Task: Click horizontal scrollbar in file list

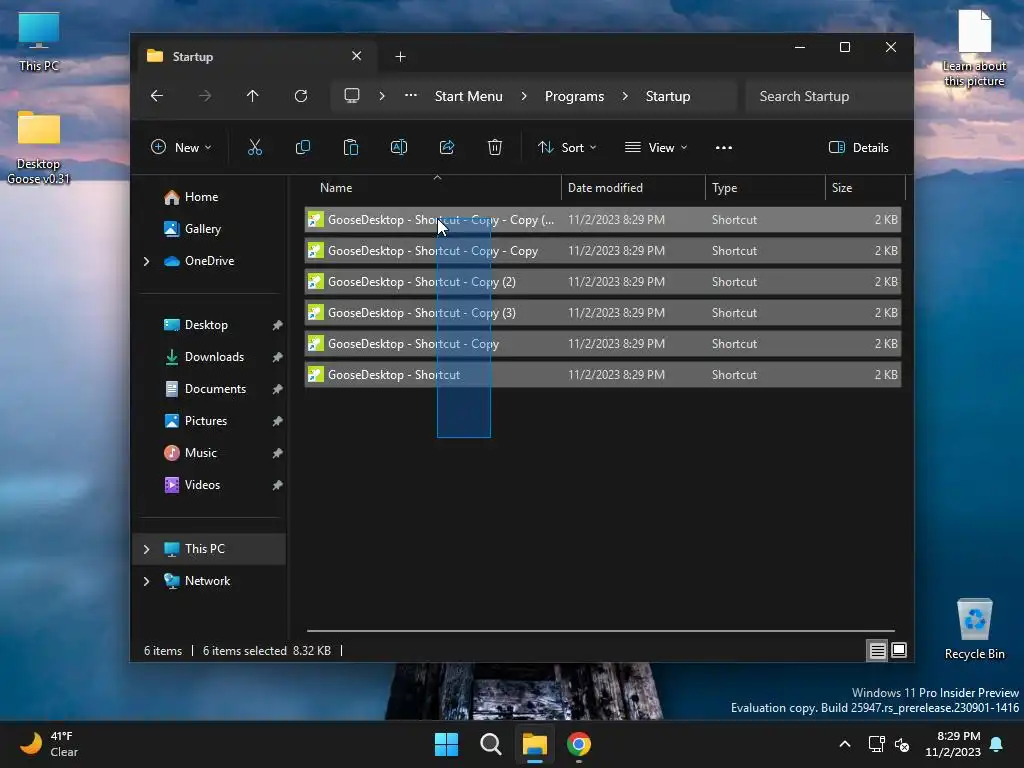Action: click(601, 631)
